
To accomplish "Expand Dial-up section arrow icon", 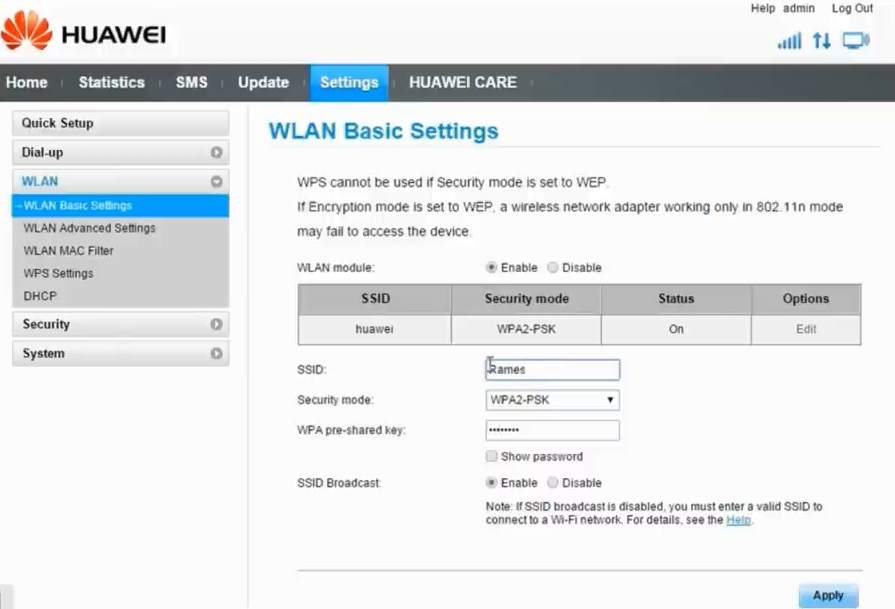I will click(216, 153).
